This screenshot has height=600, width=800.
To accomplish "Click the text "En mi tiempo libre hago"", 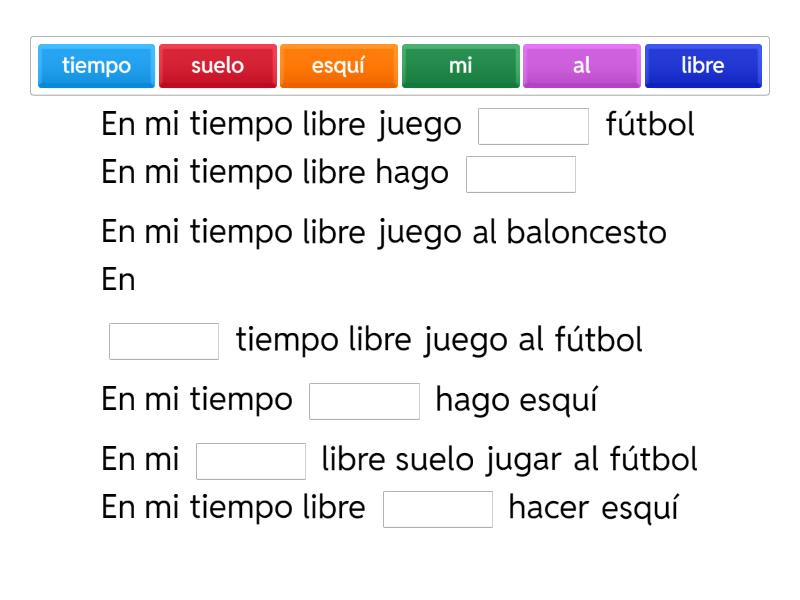I will (275, 173).
